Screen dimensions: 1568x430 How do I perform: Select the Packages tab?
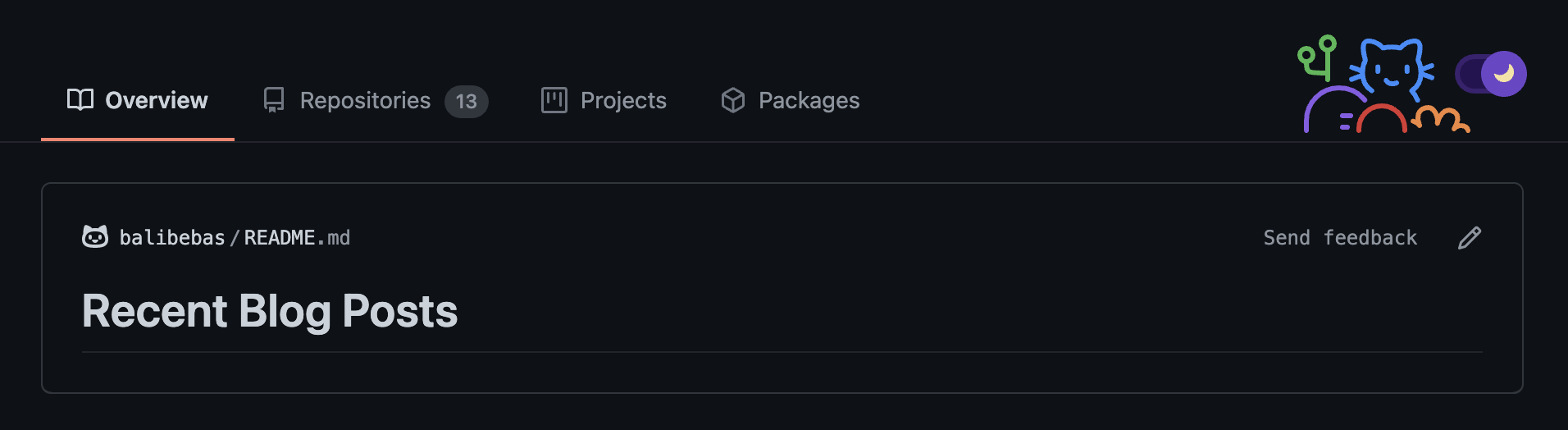point(790,100)
